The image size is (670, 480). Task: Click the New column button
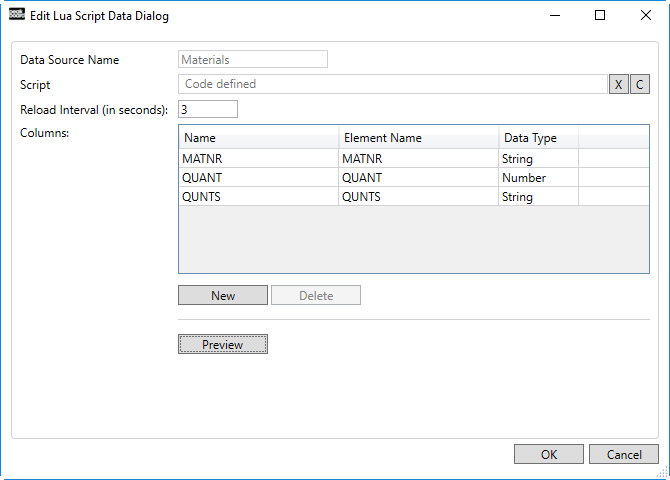[x=223, y=295]
